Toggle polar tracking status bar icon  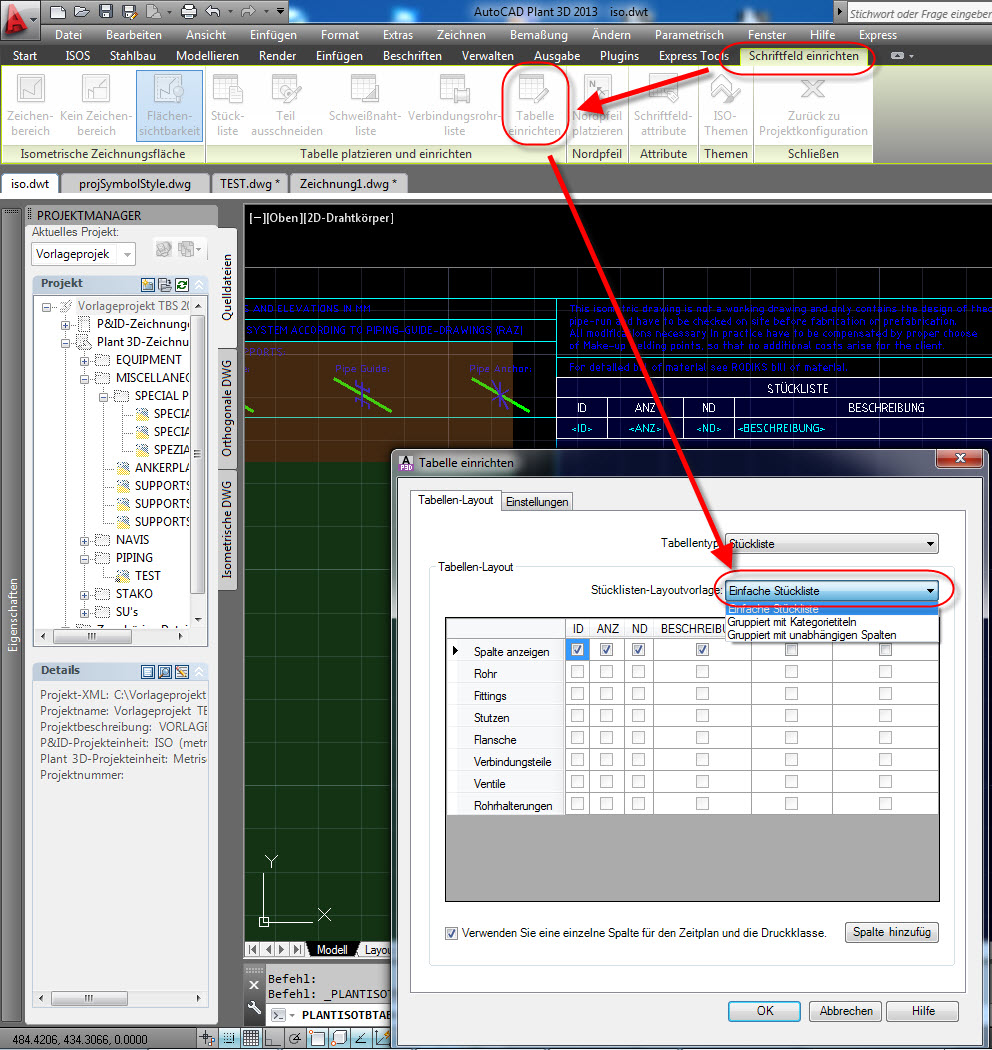tap(295, 1039)
